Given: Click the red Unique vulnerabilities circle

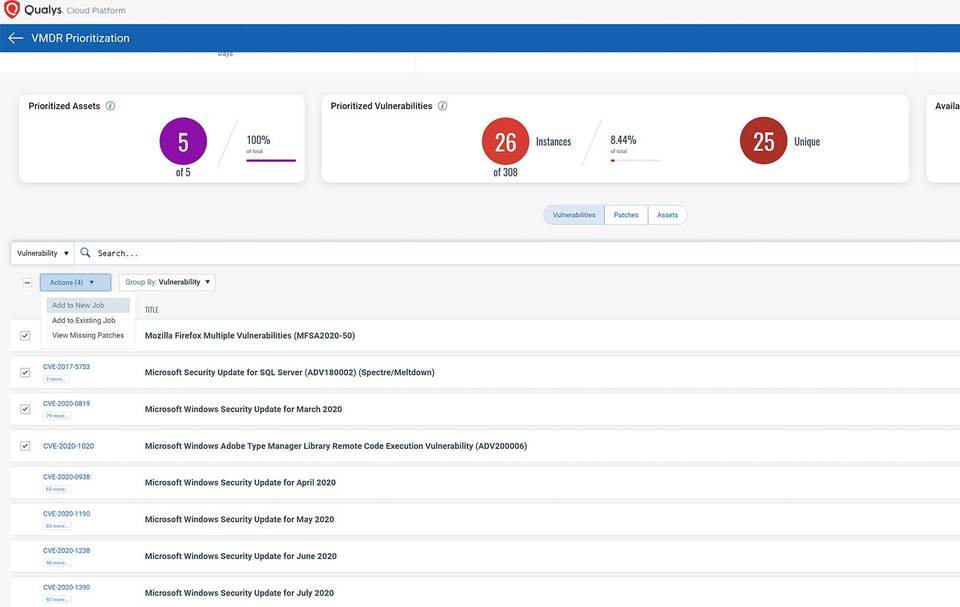Looking at the screenshot, I should 763,142.
